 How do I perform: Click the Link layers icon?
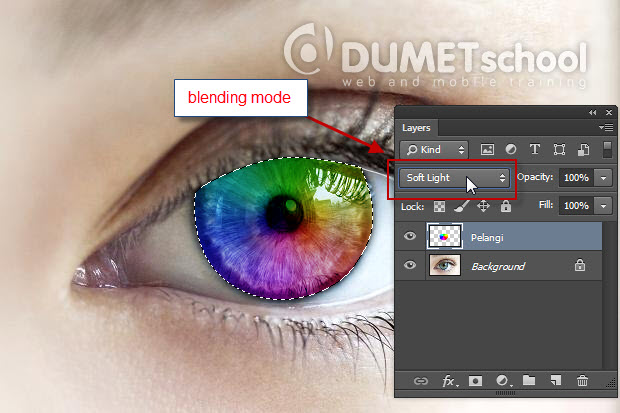(421, 381)
